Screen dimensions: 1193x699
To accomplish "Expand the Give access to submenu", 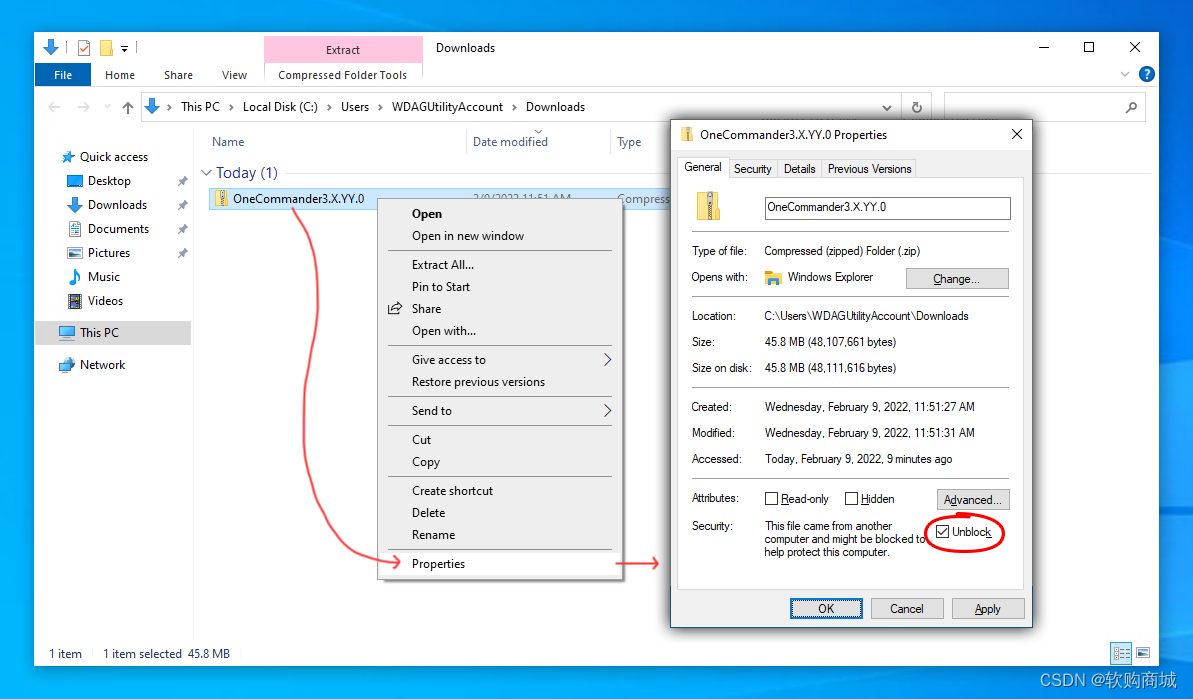I will (x=500, y=360).
